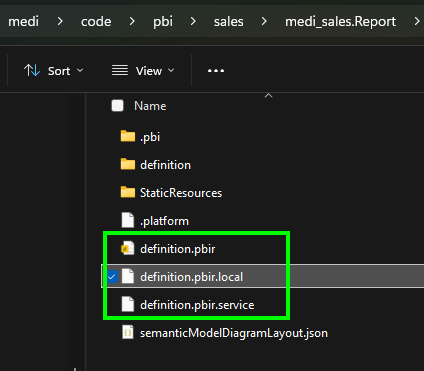Click the .pbi folder icon
The width and height of the screenshot is (424, 371).
tap(128, 136)
